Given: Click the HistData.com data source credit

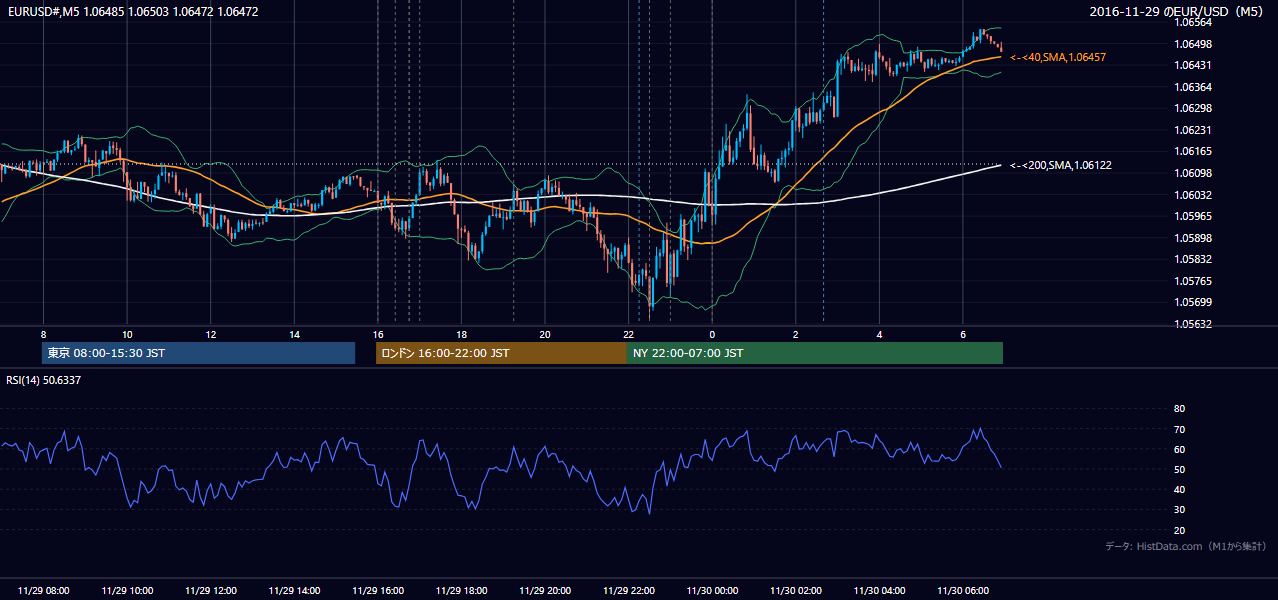Looking at the screenshot, I should 1186,546.
